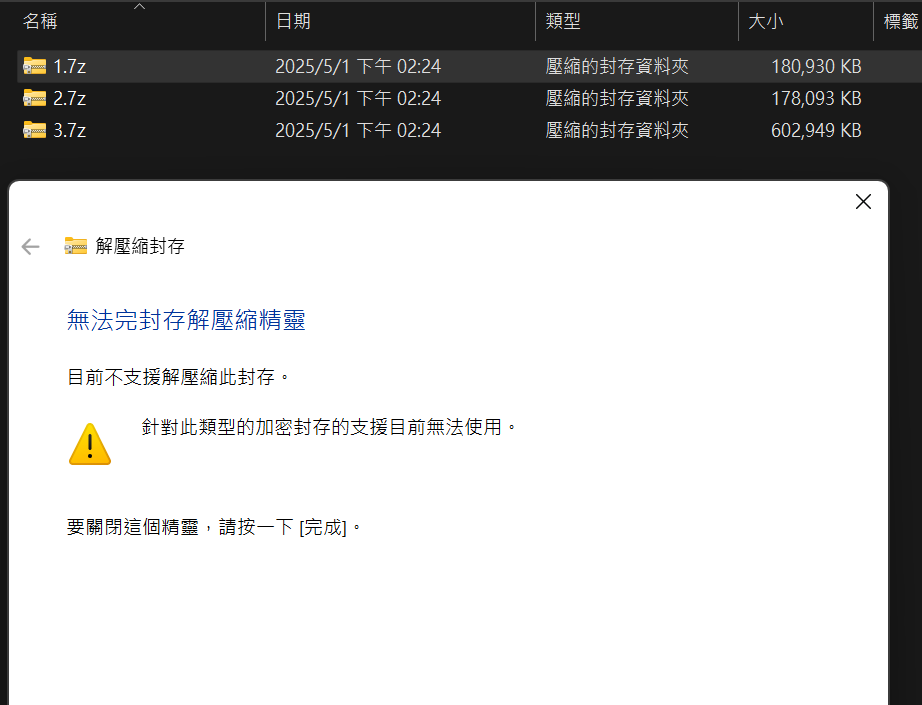Click the 要關閉這個精靈 instruction text
Screen dimensions: 922x705
pos(213,527)
